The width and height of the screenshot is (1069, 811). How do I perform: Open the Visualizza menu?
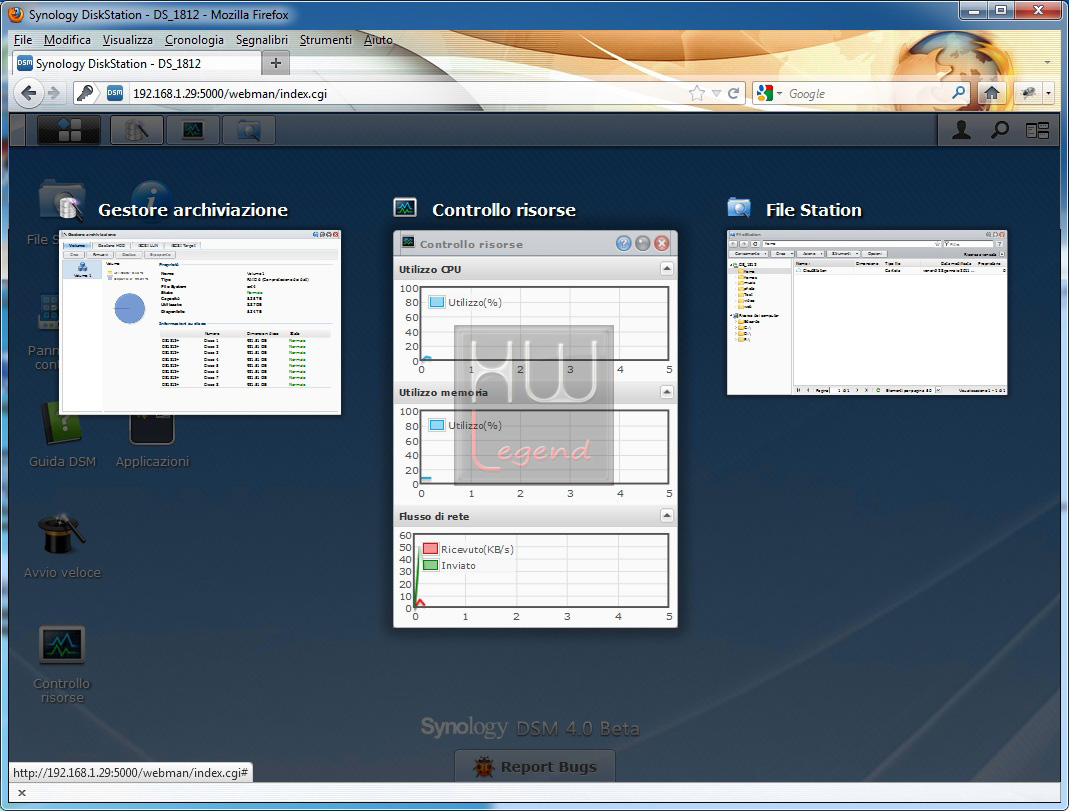tap(127, 40)
